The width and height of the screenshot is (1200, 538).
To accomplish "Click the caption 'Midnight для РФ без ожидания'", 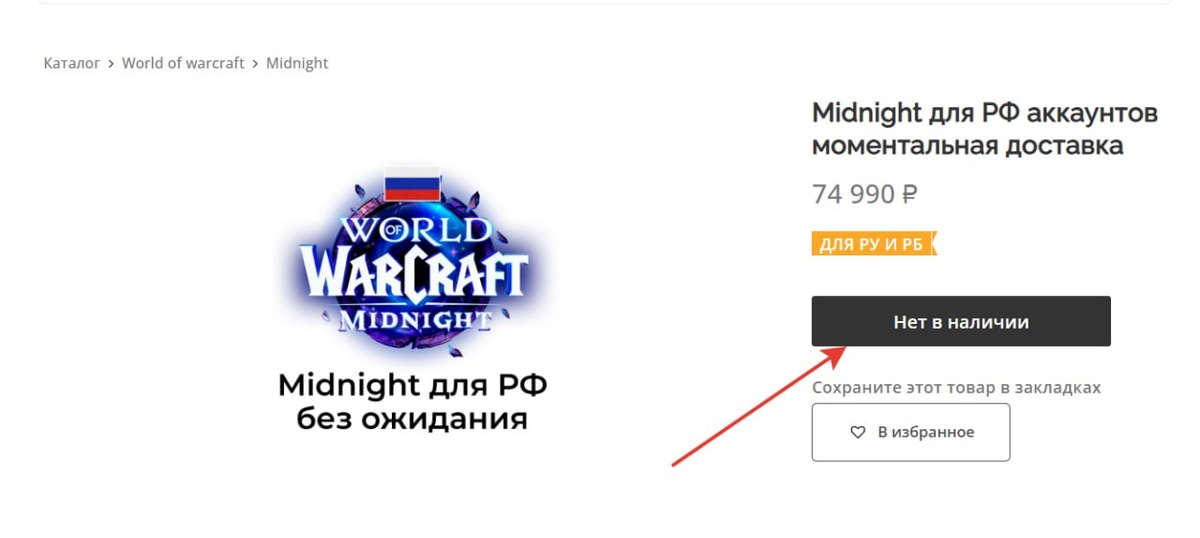I will [412, 401].
